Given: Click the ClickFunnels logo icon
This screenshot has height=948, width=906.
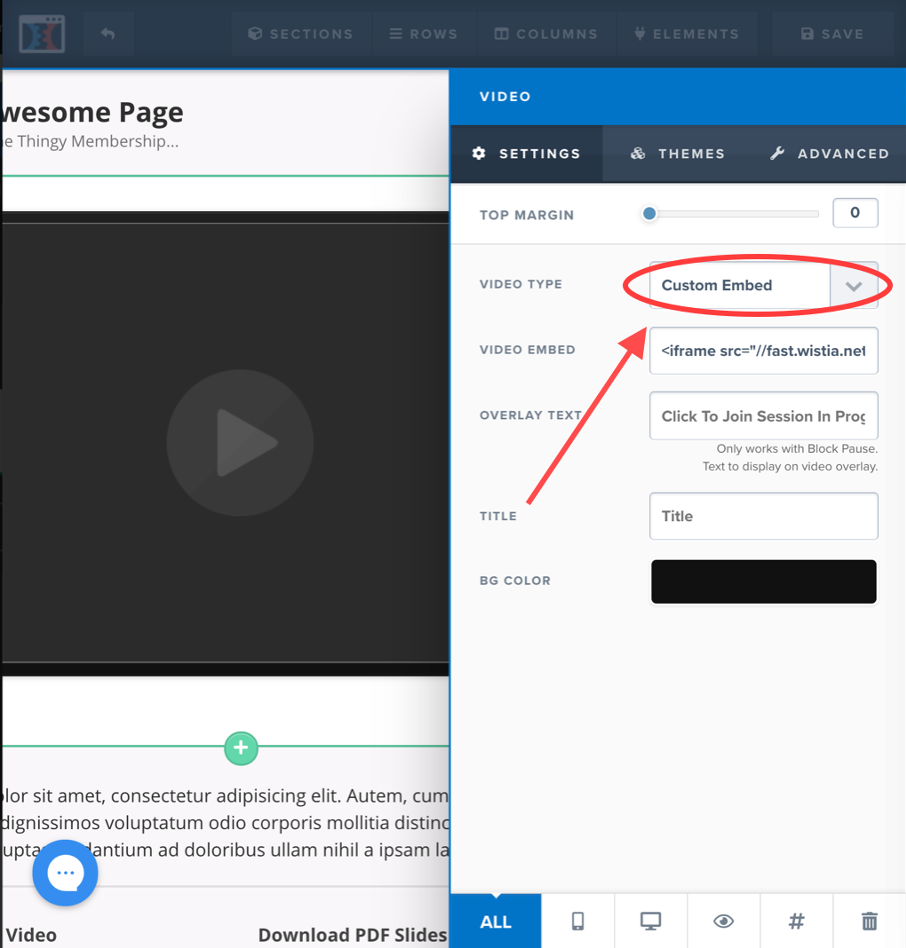Looking at the screenshot, I should 42,34.
